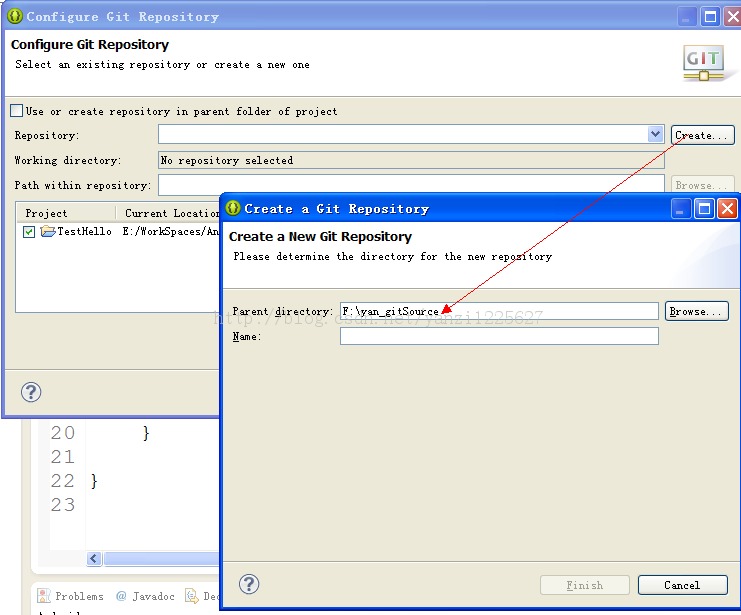This screenshot has width=741, height=615.
Task: Toggle the TestHello project checkbox
Action: tap(29, 232)
